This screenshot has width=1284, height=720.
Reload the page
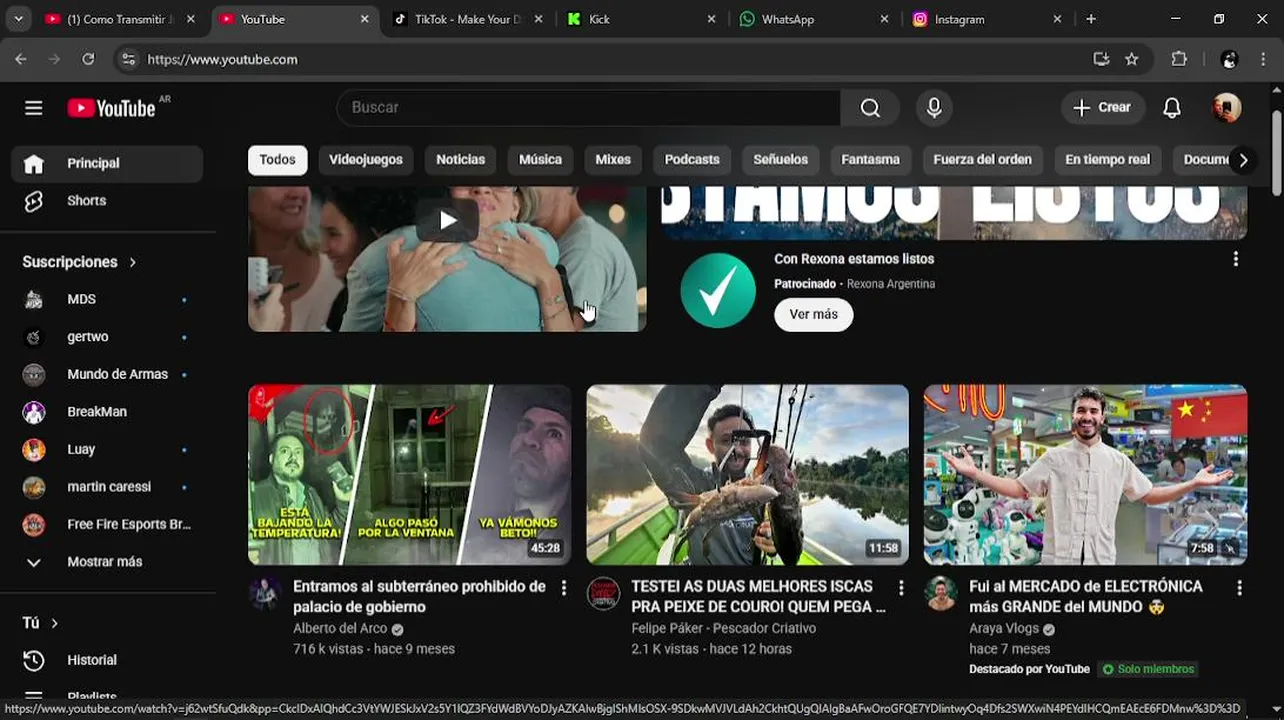[88, 59]
